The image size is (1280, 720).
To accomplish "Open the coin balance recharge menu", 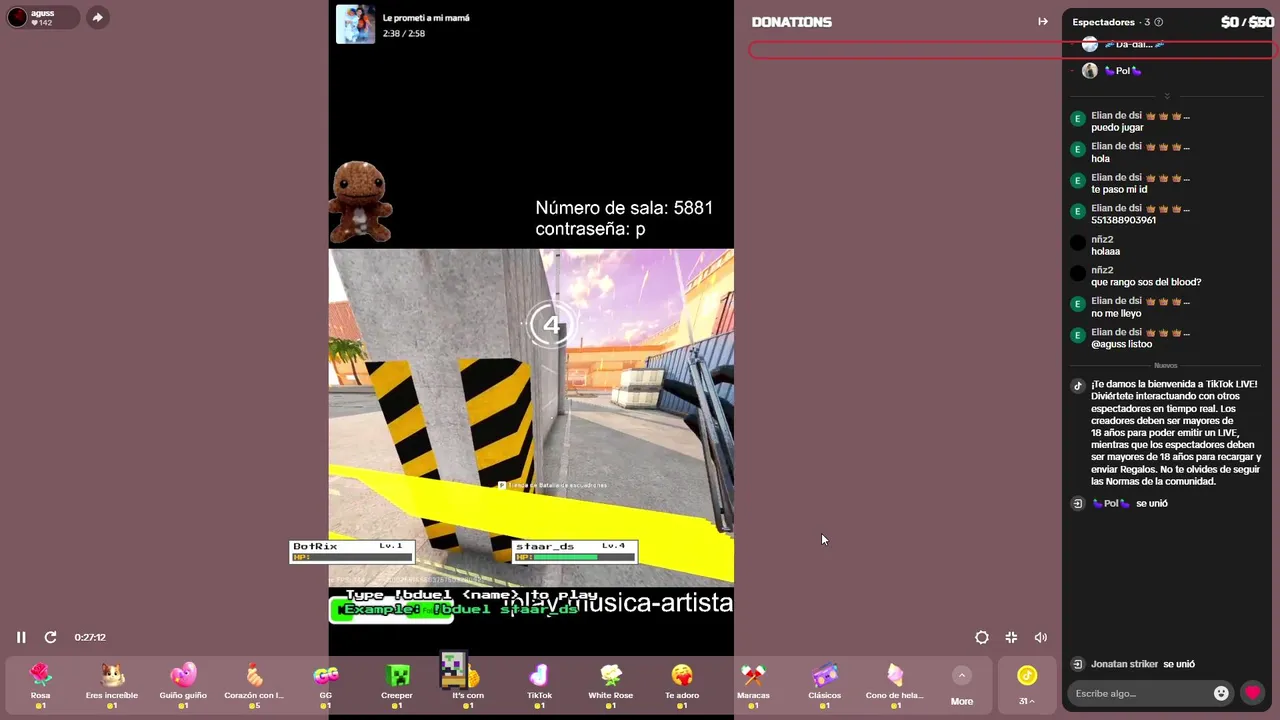I will (1027, 685).
